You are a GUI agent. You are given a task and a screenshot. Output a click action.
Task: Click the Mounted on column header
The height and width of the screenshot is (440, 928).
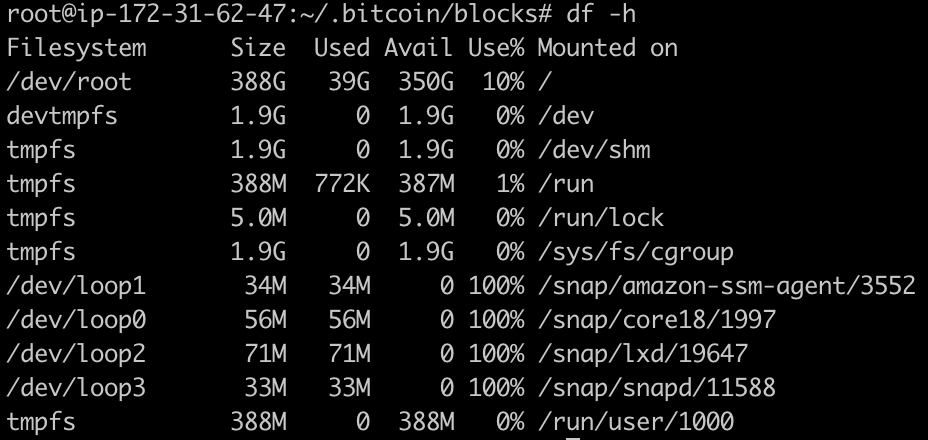coord(607,47)
